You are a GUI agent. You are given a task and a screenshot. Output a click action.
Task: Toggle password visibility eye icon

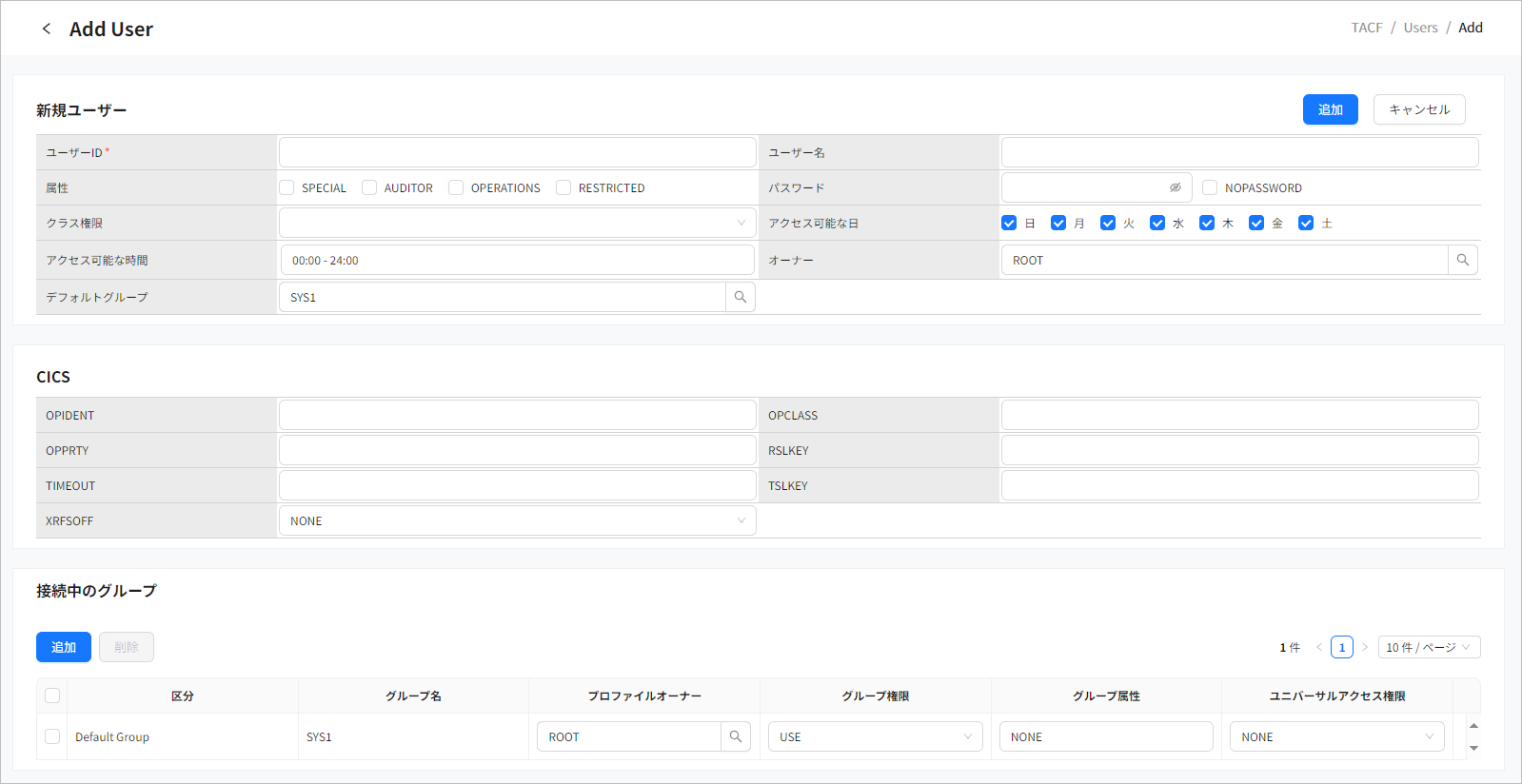pos(1176,187)
